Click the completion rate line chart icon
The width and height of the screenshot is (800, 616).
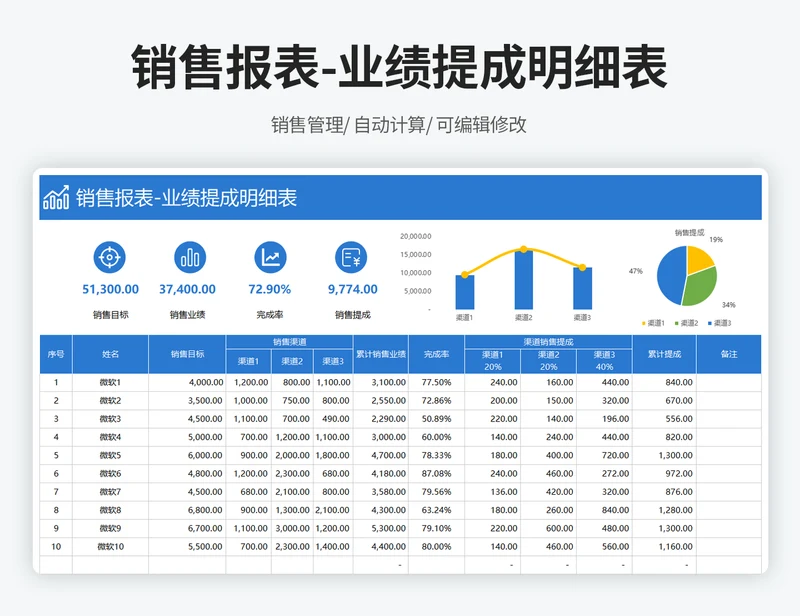270,257
